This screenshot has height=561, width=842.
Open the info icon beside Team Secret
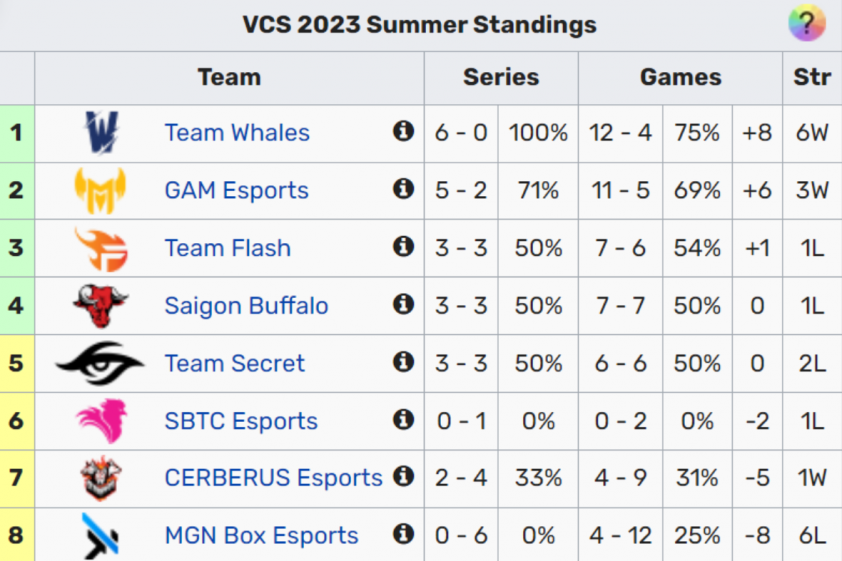[403, 362]
